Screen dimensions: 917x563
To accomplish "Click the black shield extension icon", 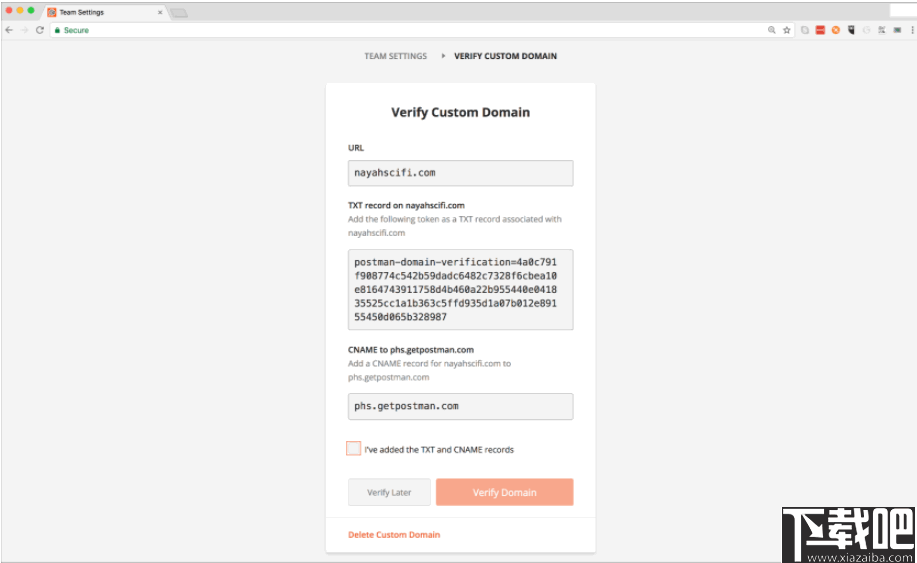I will 851,30.
